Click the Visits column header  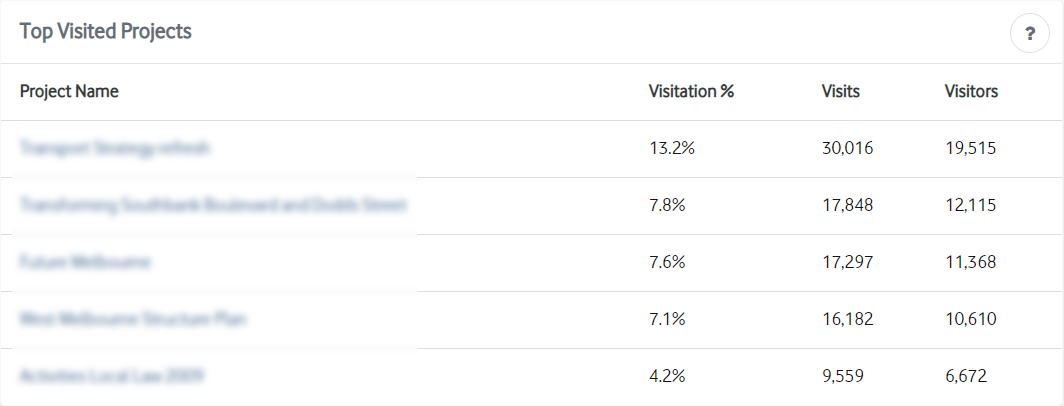point(841,91)
